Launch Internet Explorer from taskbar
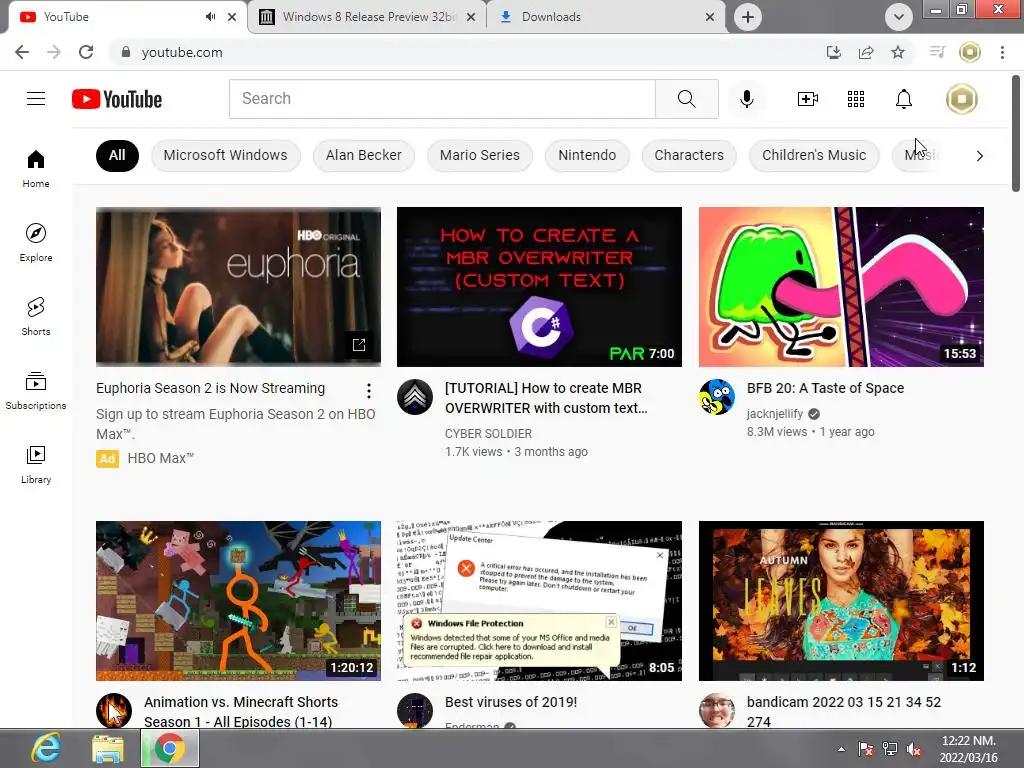The height and width of the screenshot is (768, 1024). click(x=46, y=748)
